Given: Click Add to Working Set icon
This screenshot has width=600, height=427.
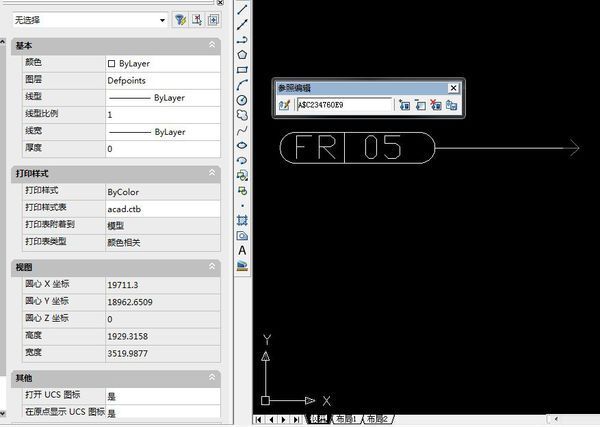Looking at the screenshot, I should click(x=404, y=104).
